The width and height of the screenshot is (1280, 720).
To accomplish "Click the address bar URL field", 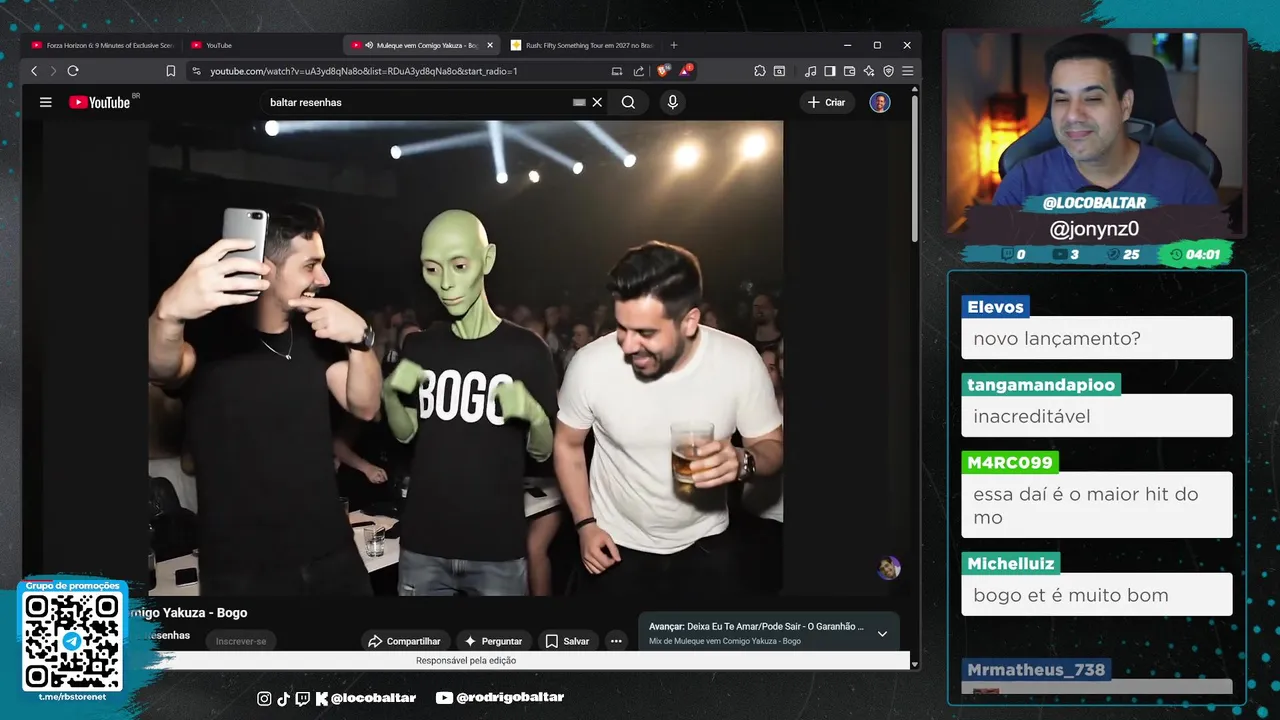I will [400, 71].
